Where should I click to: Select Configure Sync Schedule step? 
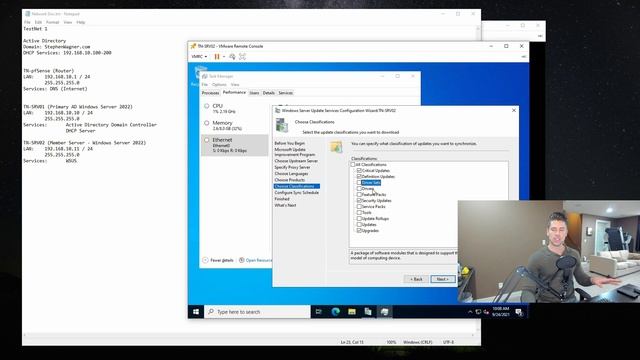pyautogui.click(x=296, y=192)
